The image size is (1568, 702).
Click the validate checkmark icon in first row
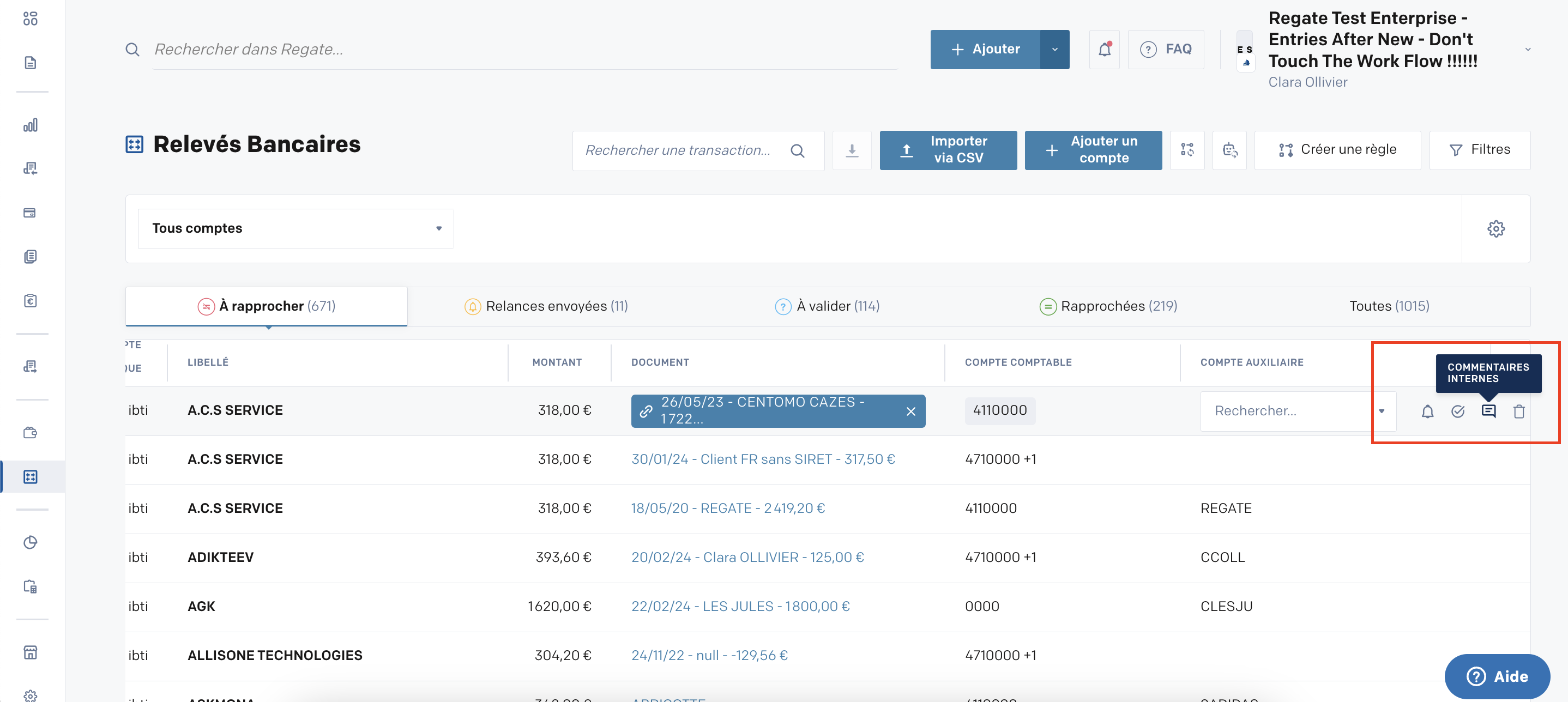point(1457,411)
